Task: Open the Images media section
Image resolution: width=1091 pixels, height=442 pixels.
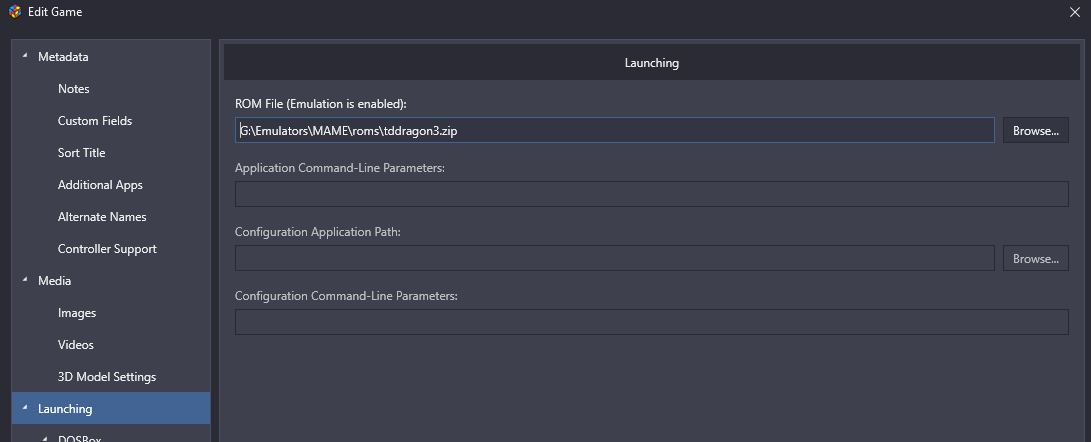Action: point(77,313)
